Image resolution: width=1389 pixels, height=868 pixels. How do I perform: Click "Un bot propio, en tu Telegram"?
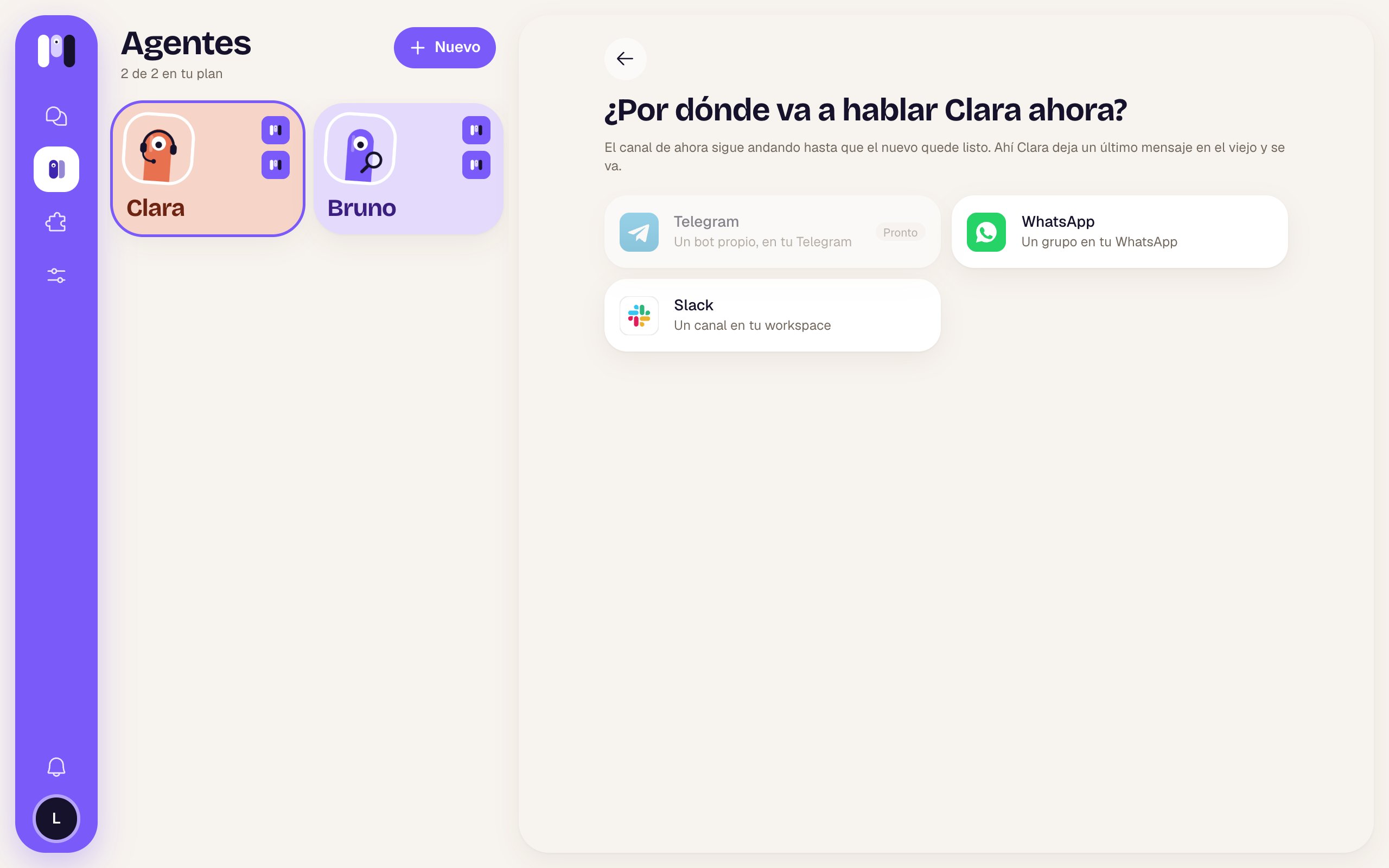coord(762,242)
